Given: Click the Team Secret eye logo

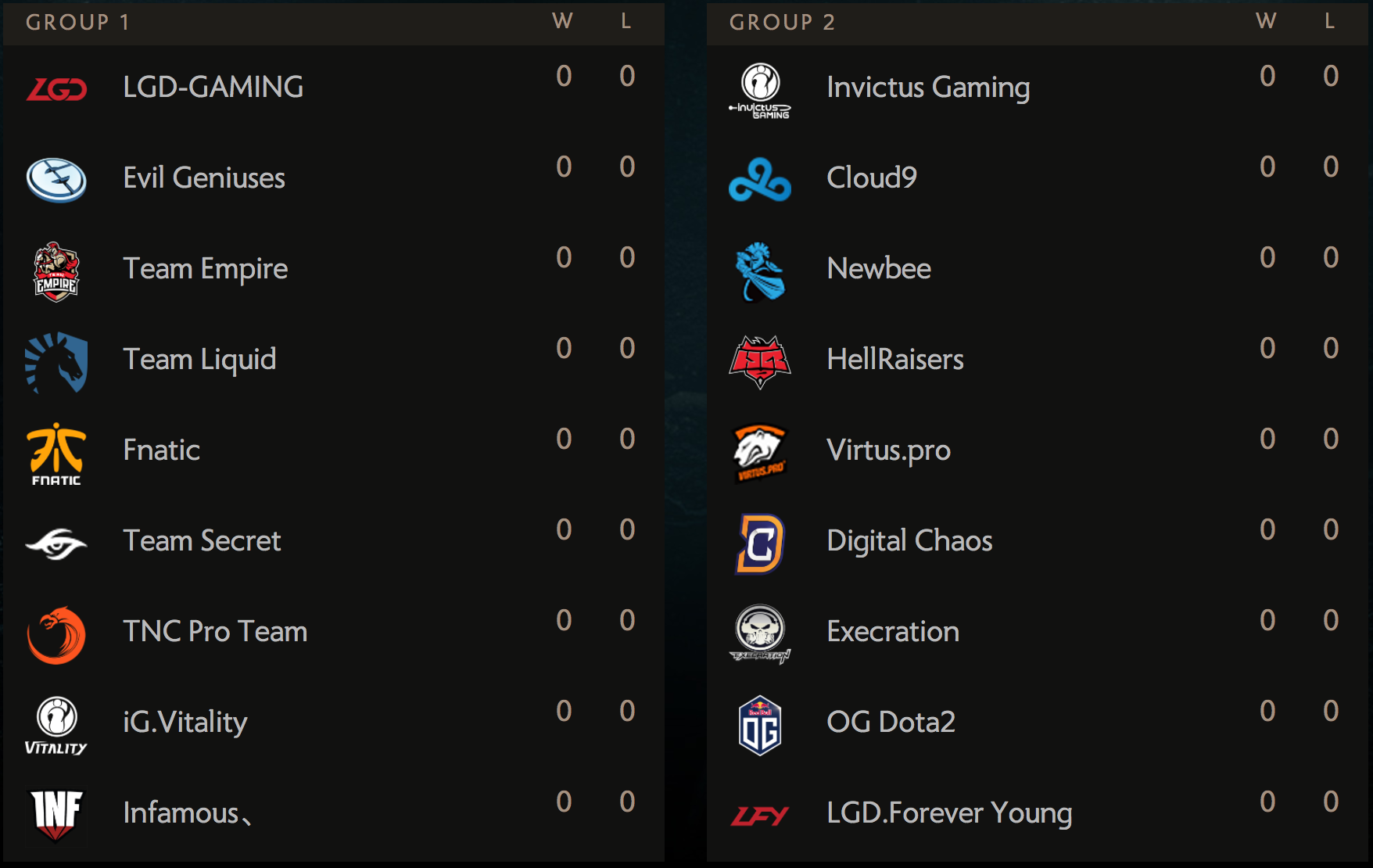Looking at the screenshot, I should tap(56, 543).
